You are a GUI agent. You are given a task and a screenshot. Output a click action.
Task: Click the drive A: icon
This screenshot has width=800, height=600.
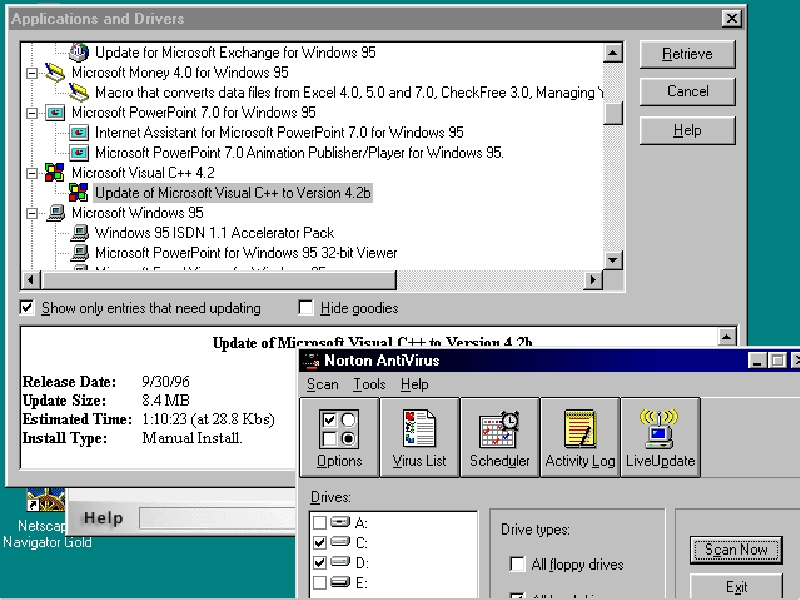(x=340, y=522)
